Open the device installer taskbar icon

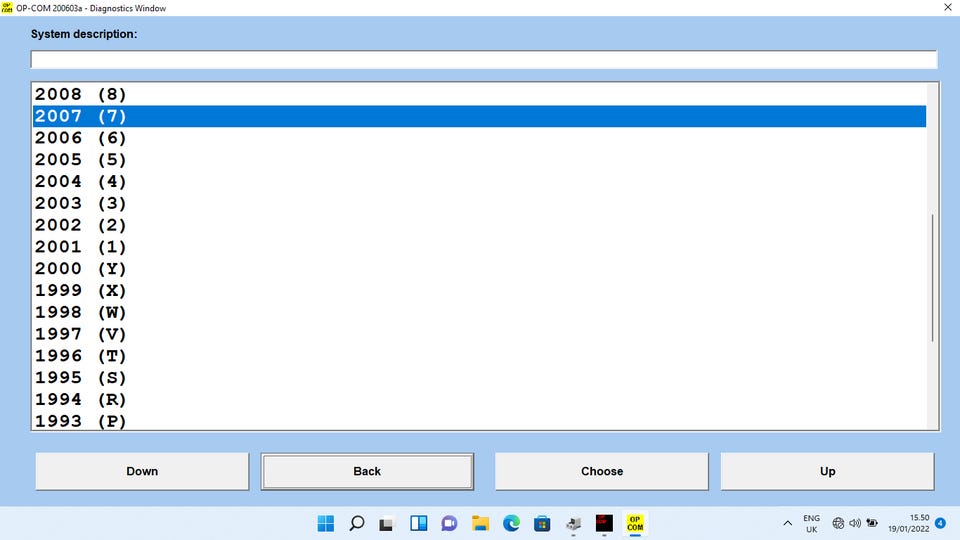[x=573, y=523]
